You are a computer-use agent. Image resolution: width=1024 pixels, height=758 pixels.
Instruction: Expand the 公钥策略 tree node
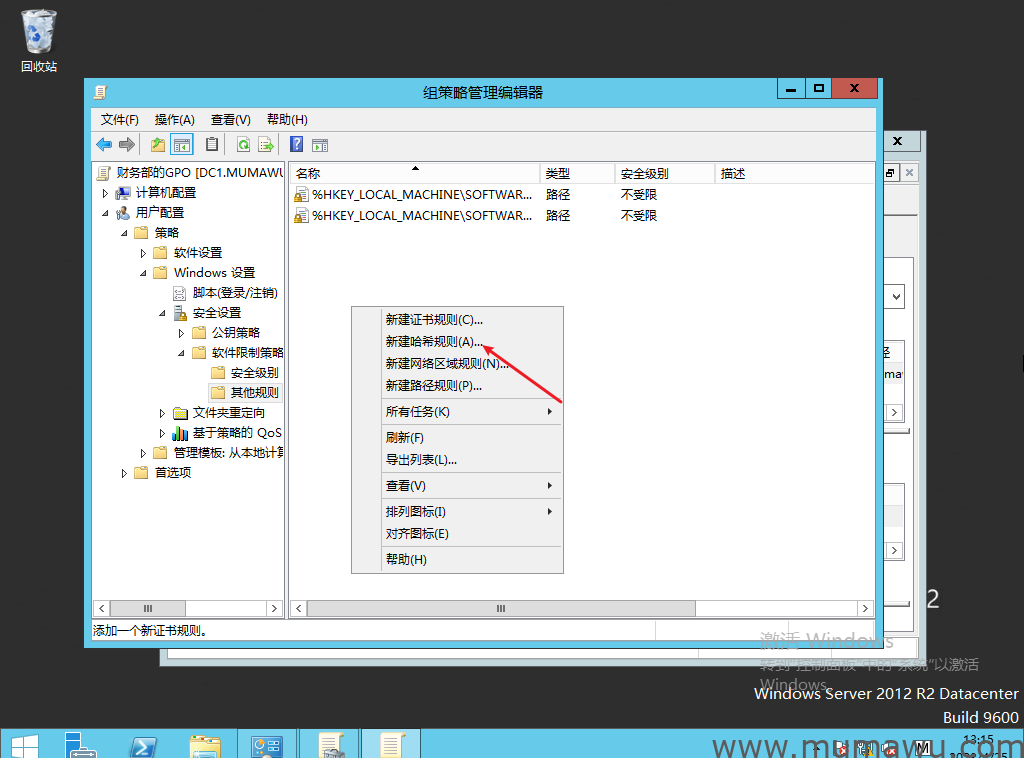(x=181, y=333)
